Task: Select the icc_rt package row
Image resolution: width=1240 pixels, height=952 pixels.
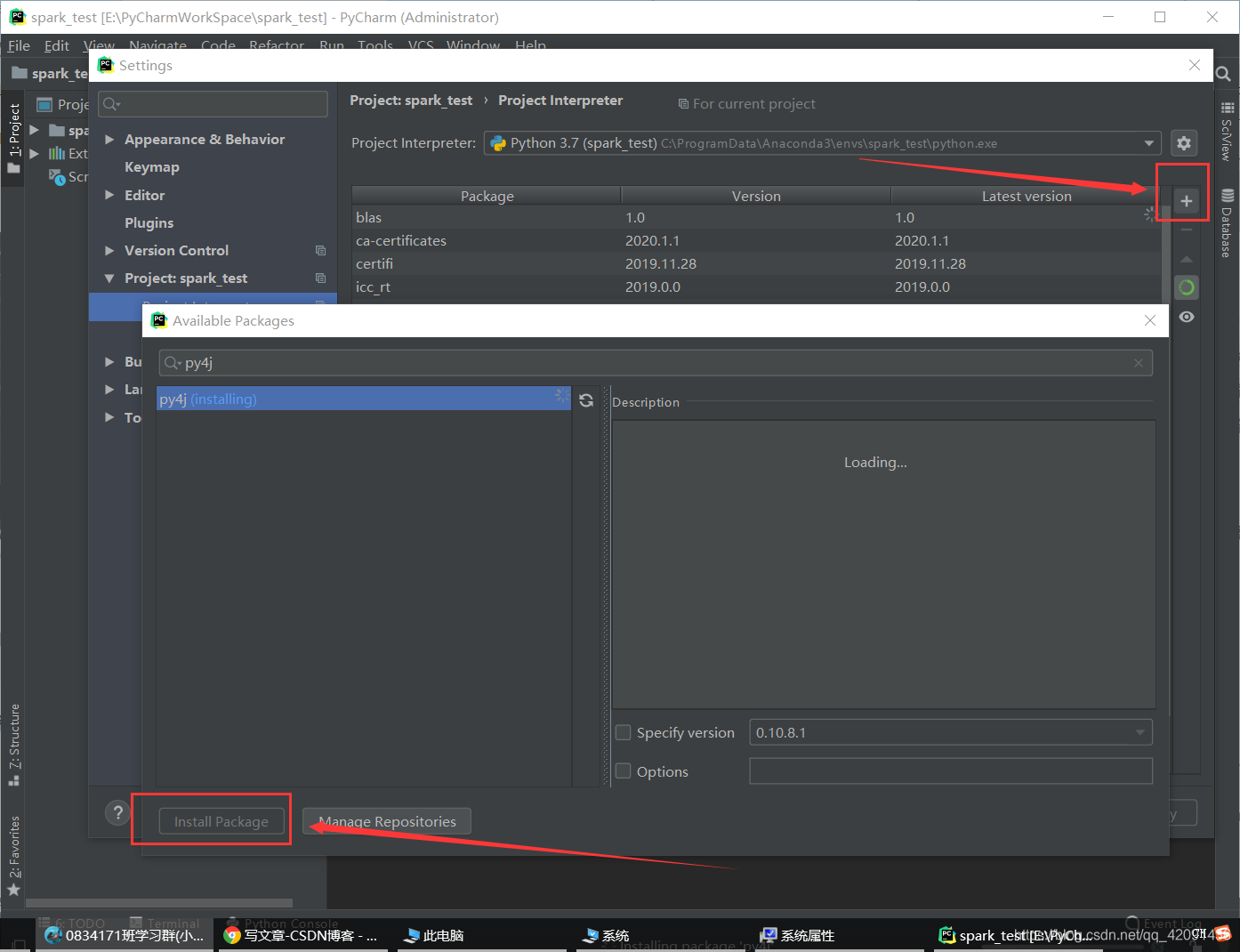Action: click(756, 286)
